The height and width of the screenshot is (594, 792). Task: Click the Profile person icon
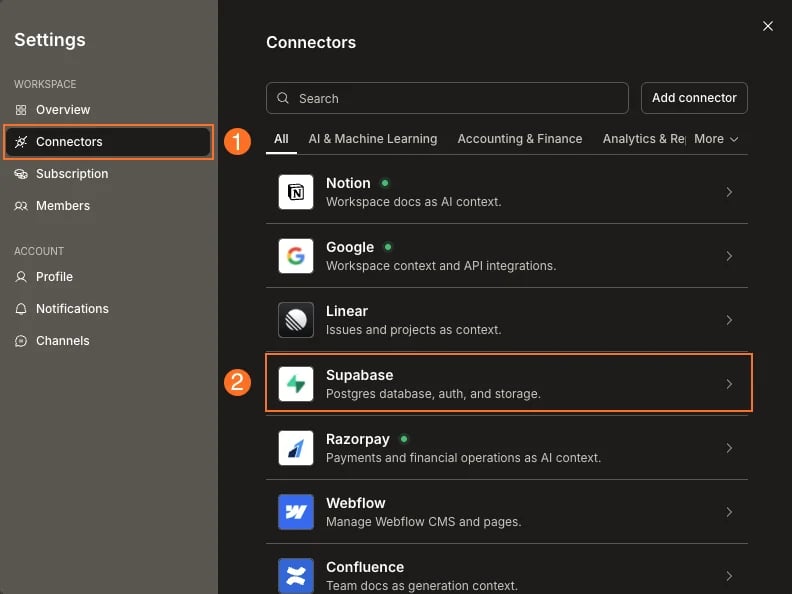coord(21,277)
